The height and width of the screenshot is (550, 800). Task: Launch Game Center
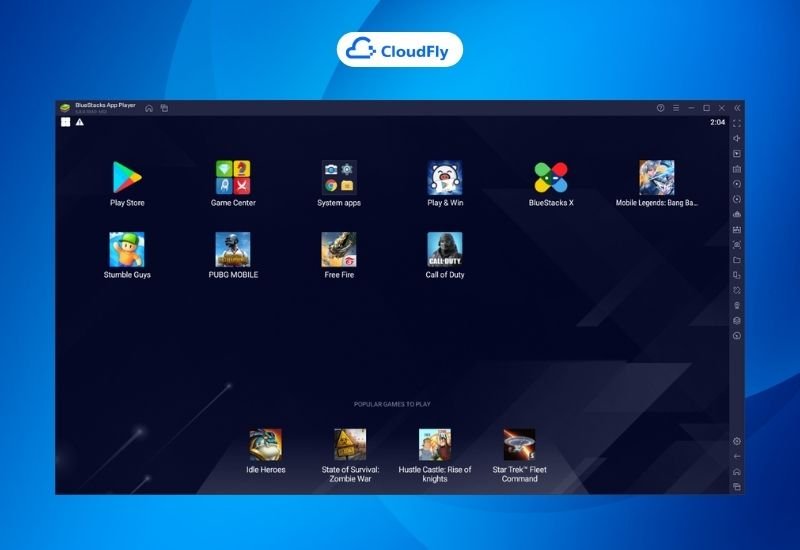[x=233, y=178]
